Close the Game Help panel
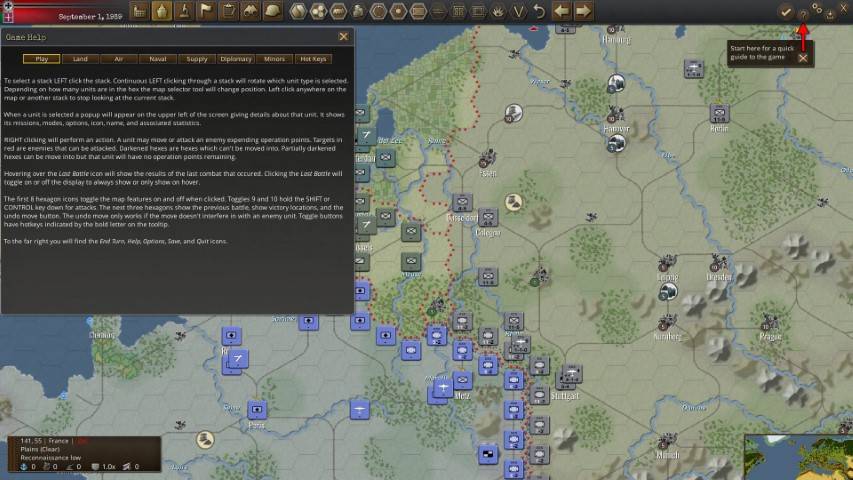Screen dimensions: 853x480 click(343, 37)
